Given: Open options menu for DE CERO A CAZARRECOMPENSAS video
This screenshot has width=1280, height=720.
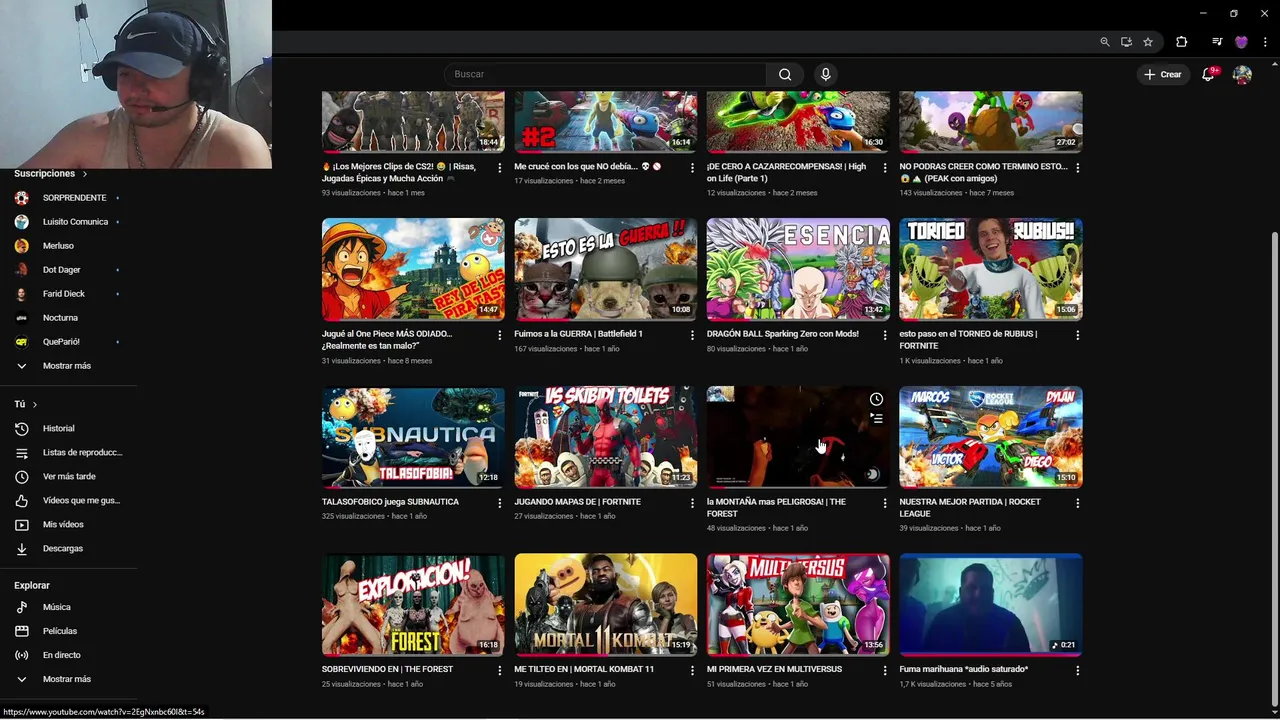Looking at the screenshot, I should 884,168.
